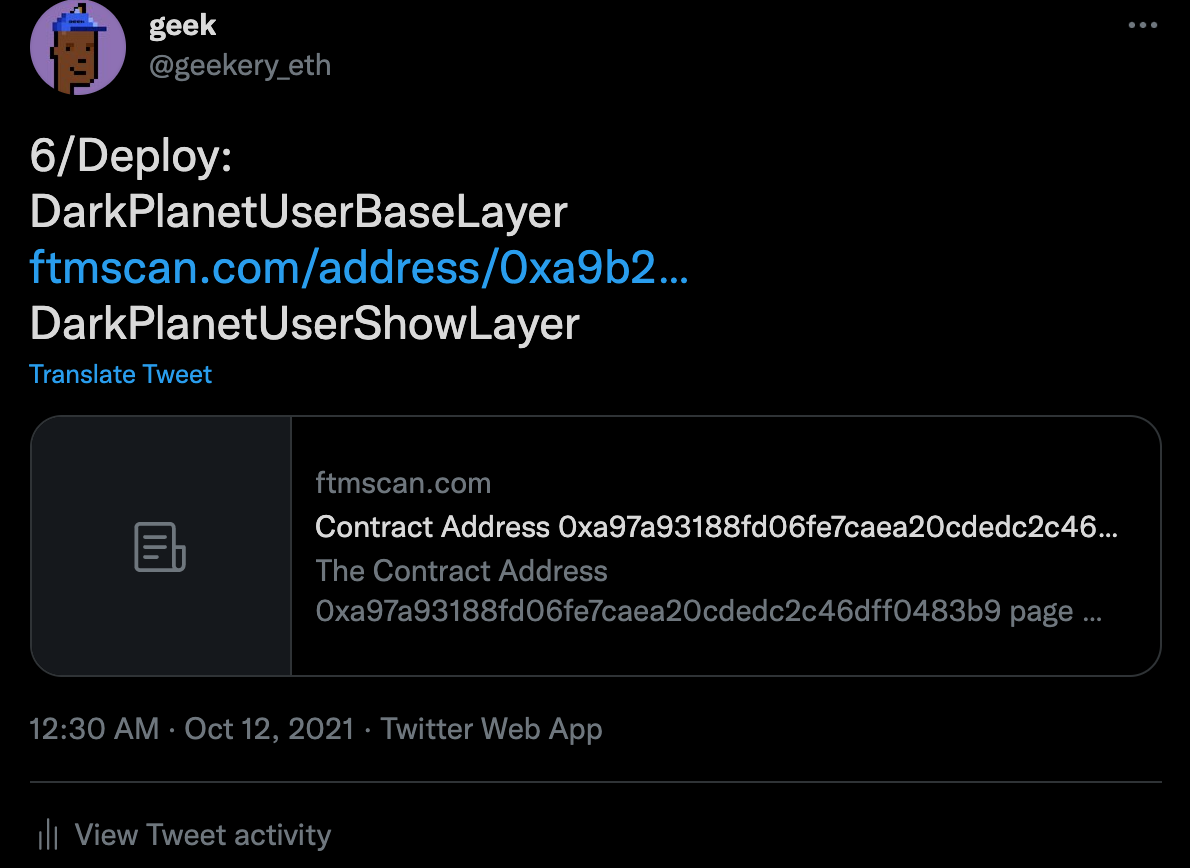Click Translate Tweet
The image size is (1190, 868).
click(121, 374)
